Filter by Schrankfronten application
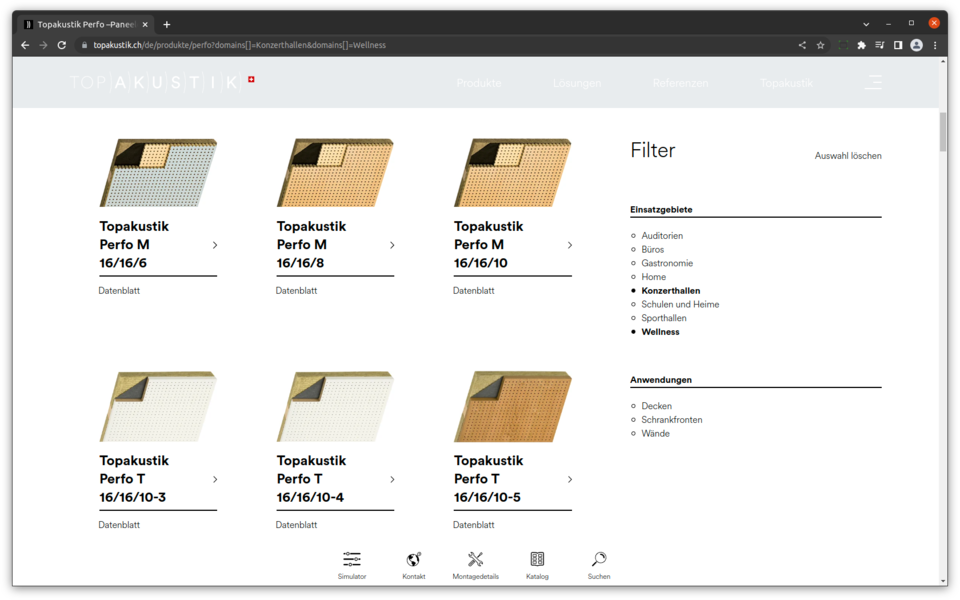Screen dimensions: 960x600 point(672,420)
